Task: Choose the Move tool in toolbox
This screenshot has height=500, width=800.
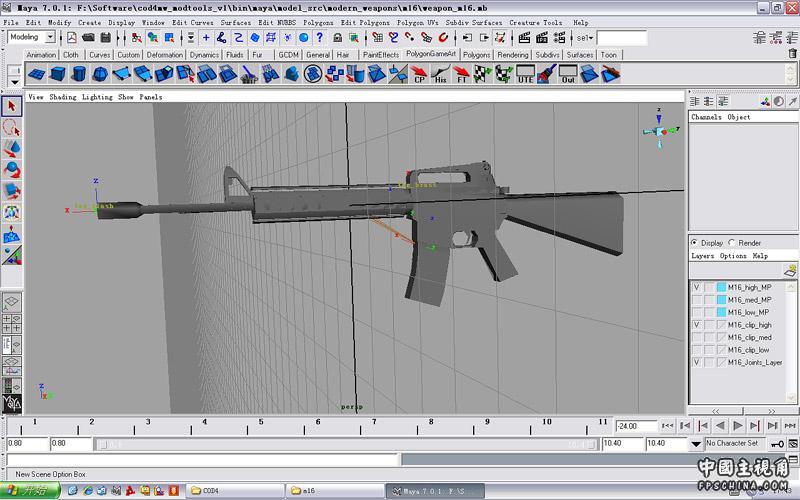Action: point(12,148)
